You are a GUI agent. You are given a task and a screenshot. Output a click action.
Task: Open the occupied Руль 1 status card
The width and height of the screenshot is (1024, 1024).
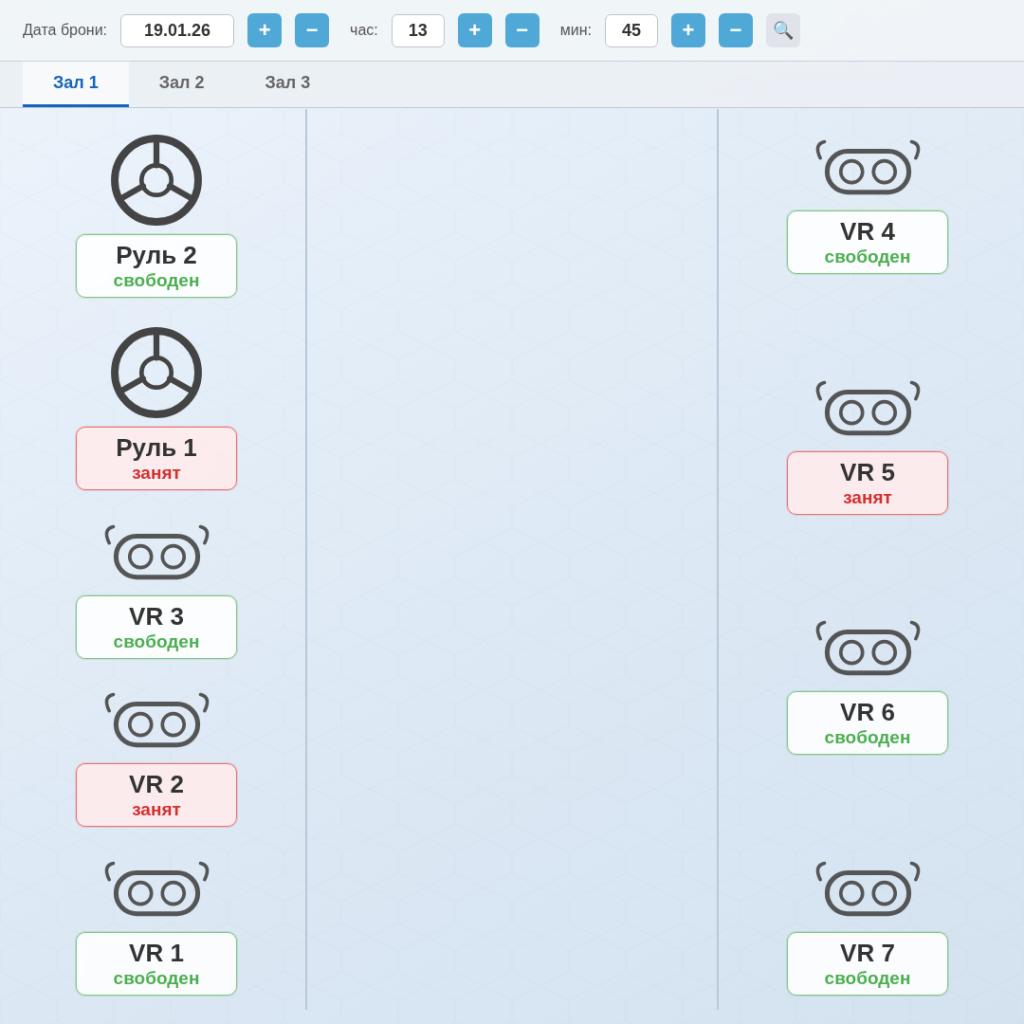tap(156, 459)
